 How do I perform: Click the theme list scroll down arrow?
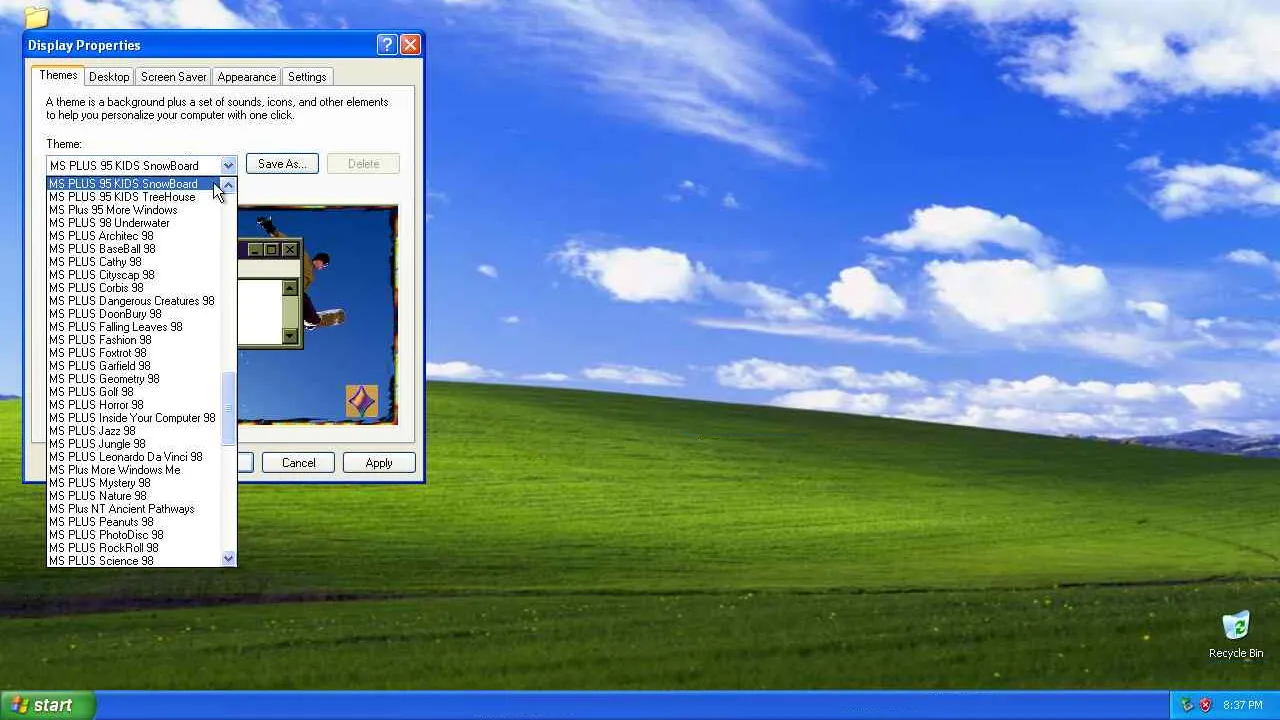229,559
